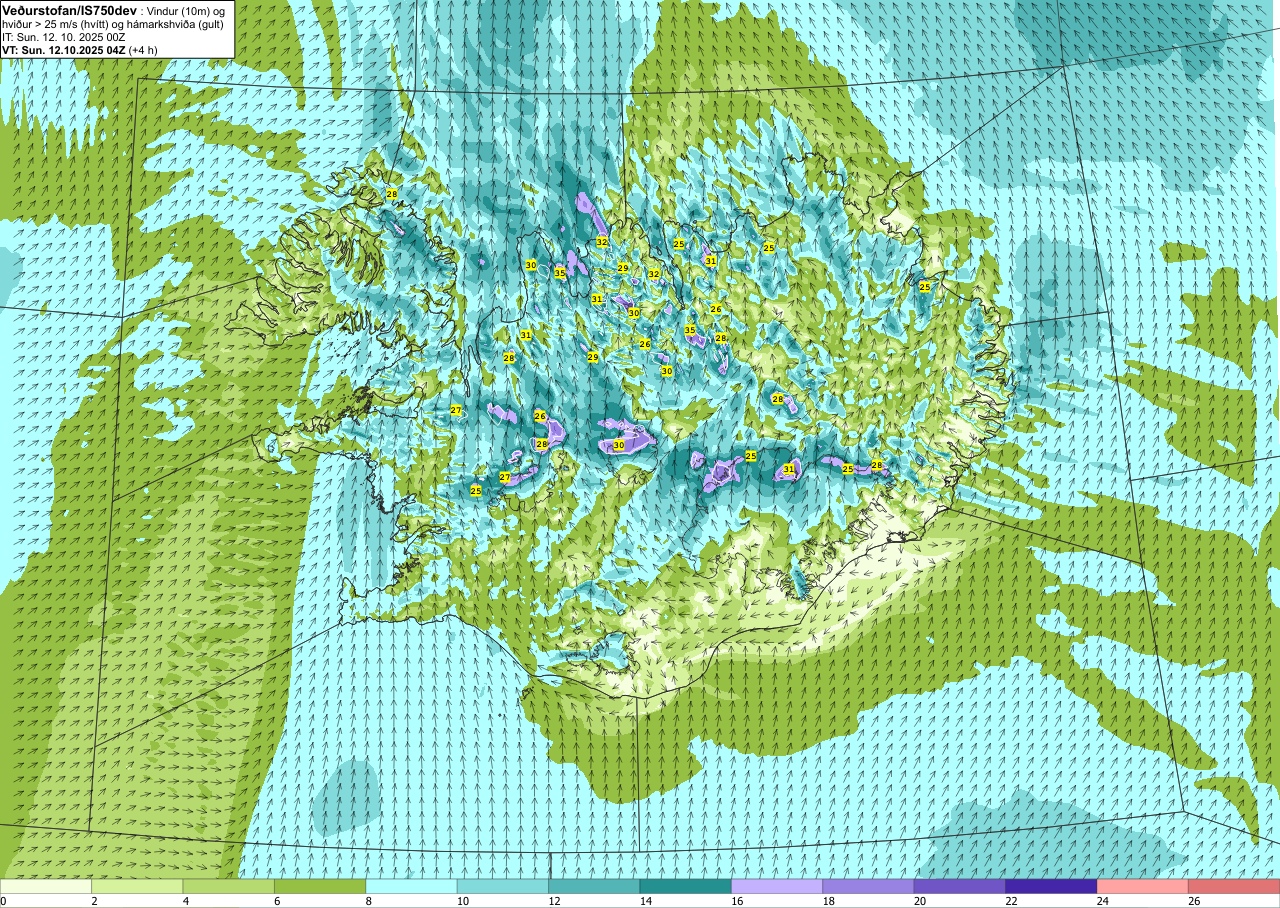
Task: Select the 6–8 m/s olive green legend swatch
Action: (320, 886)
